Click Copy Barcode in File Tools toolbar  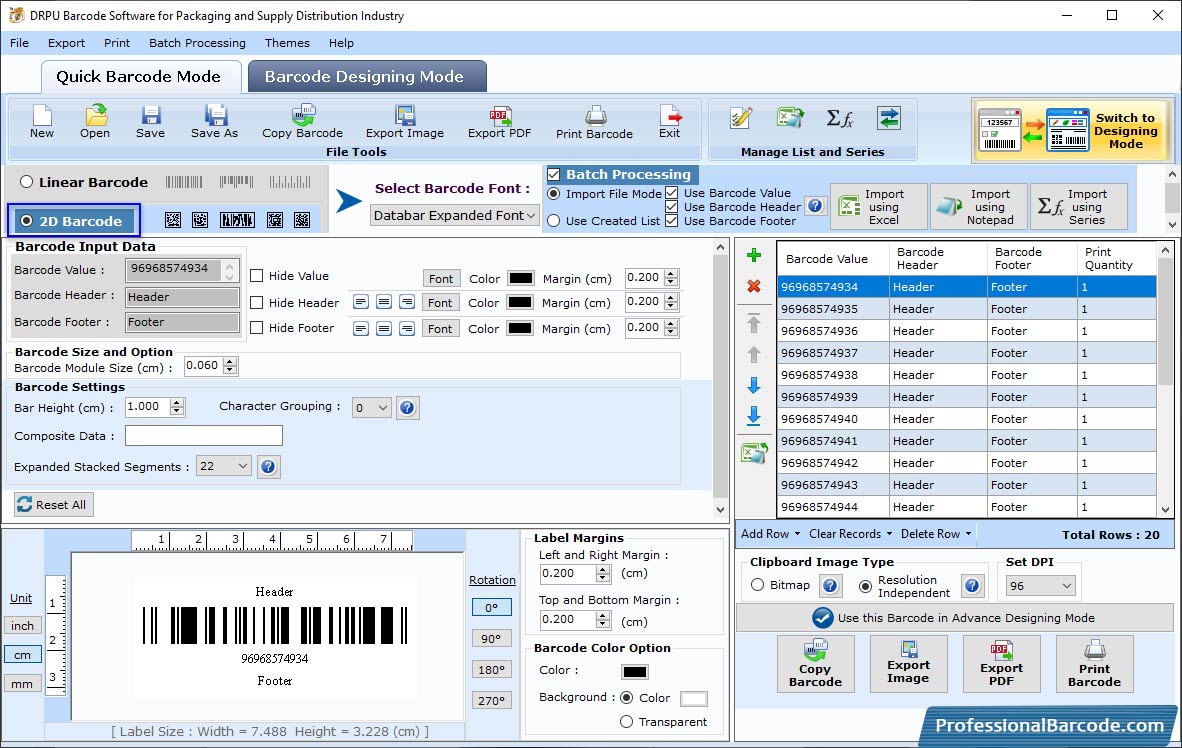pyautogui.click(x=302, y=121)
